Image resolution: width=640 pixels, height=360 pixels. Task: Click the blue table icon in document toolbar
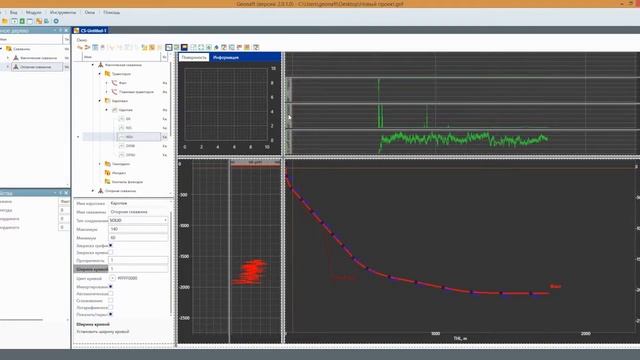pos(95,47)
